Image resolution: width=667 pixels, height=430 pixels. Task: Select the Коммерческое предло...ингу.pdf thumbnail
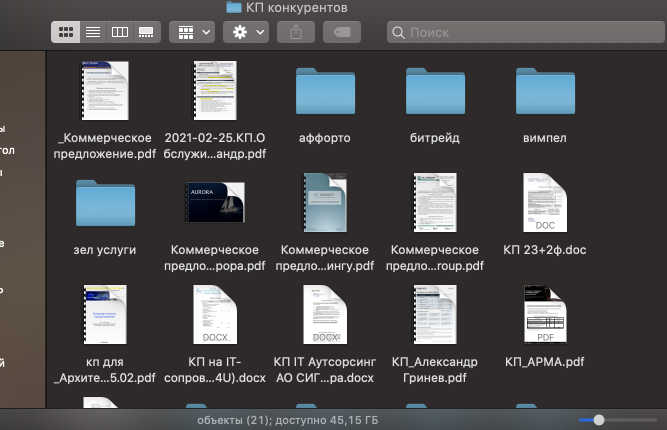tap(325, 202)
